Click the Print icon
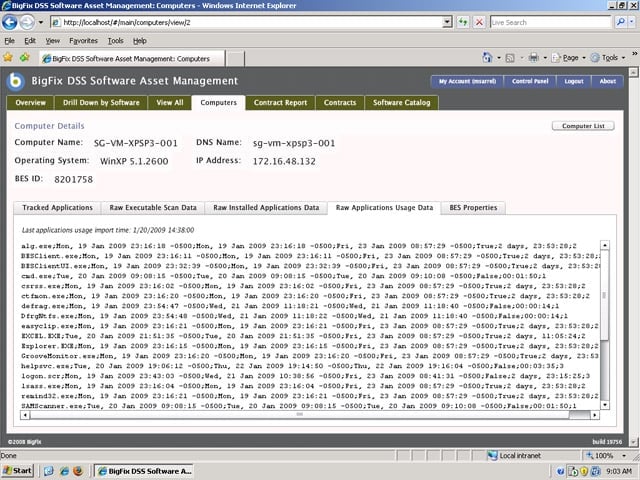Viewport: 640px width, 480px height. click(533, 58)
